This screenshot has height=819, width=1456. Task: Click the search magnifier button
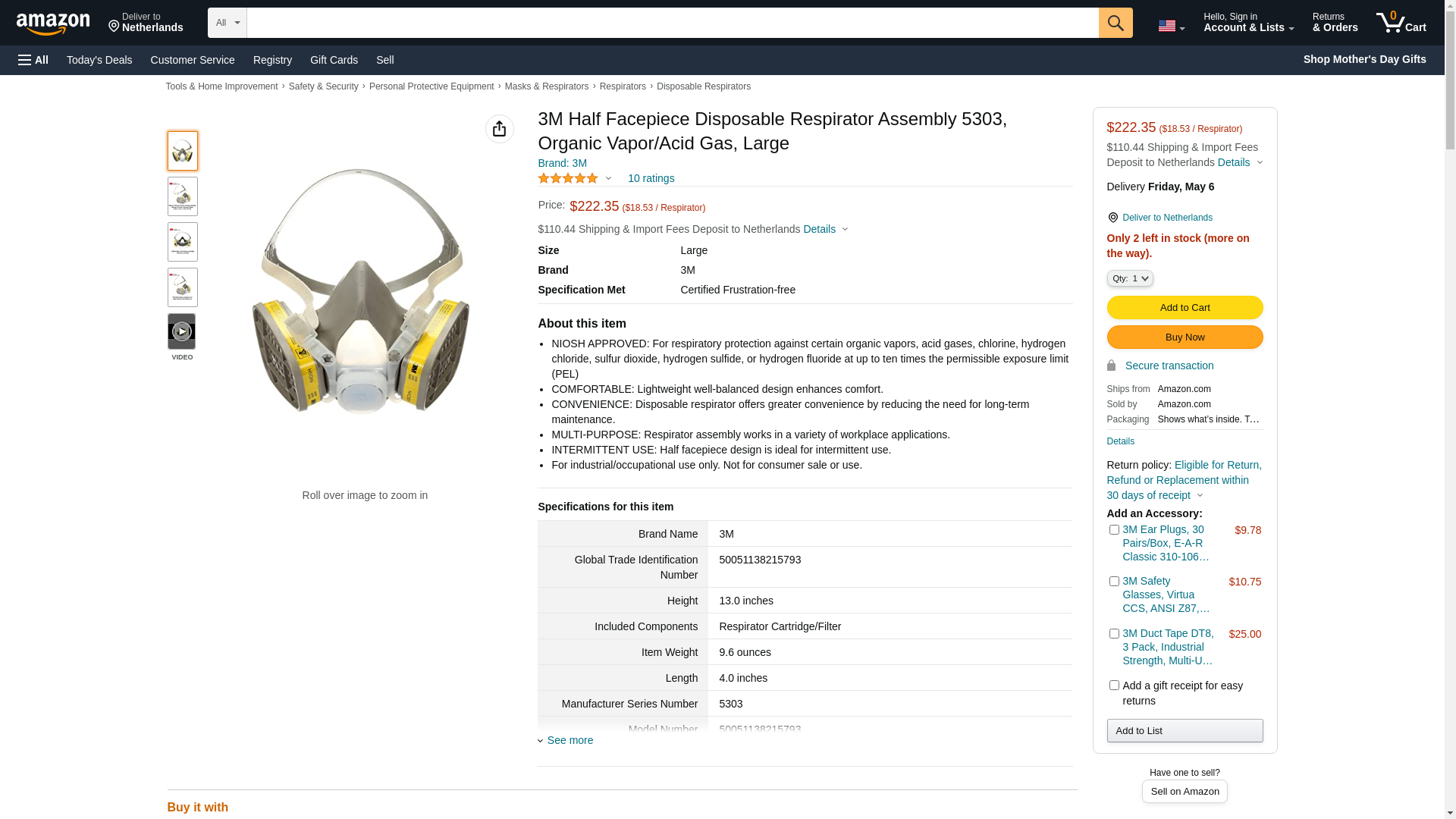coord(1115,23)
